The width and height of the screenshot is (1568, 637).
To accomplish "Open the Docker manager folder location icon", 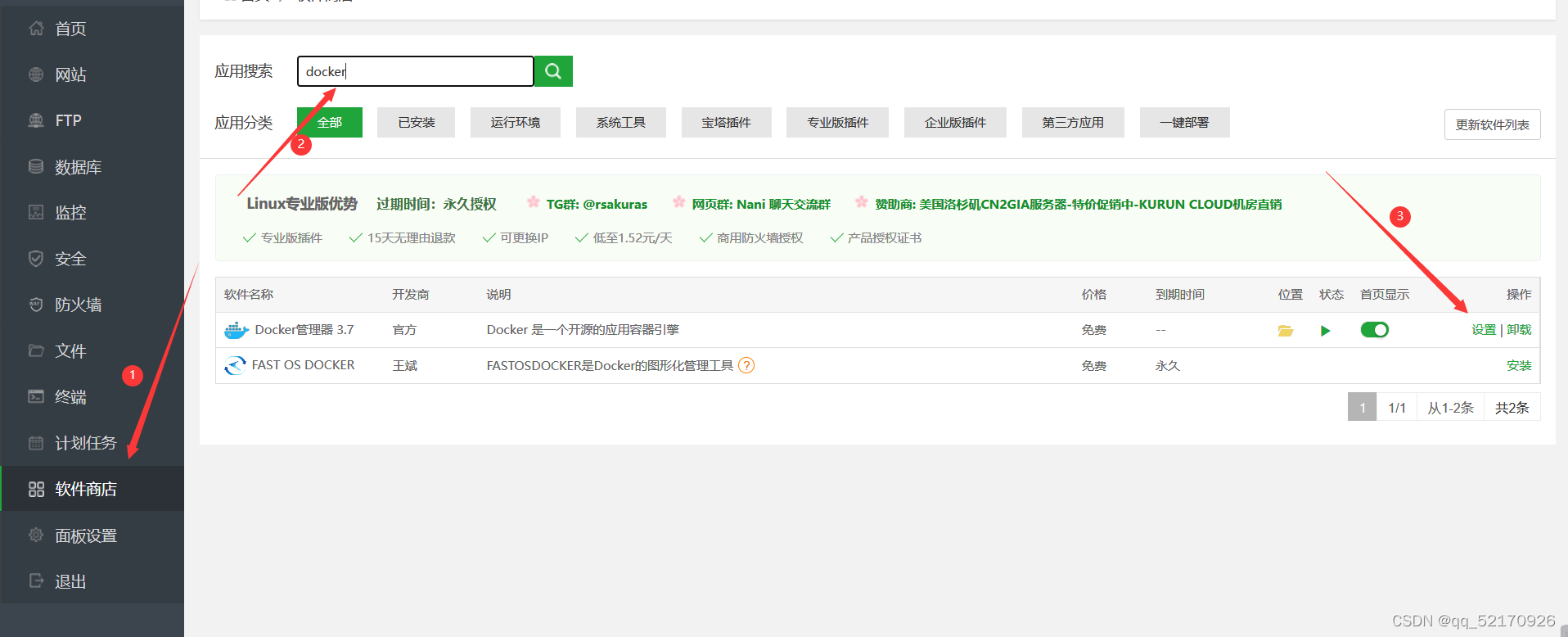I will 1286,331.
